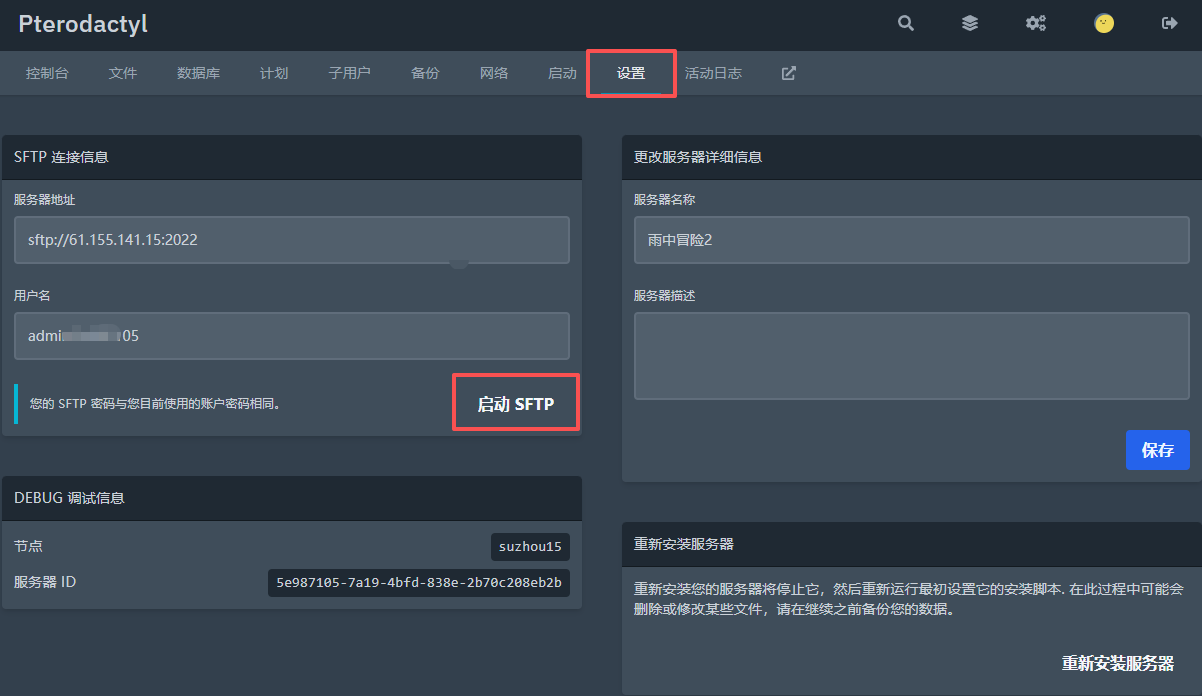
Task: Go to the 数据库 tab
Action: (198, 73)
